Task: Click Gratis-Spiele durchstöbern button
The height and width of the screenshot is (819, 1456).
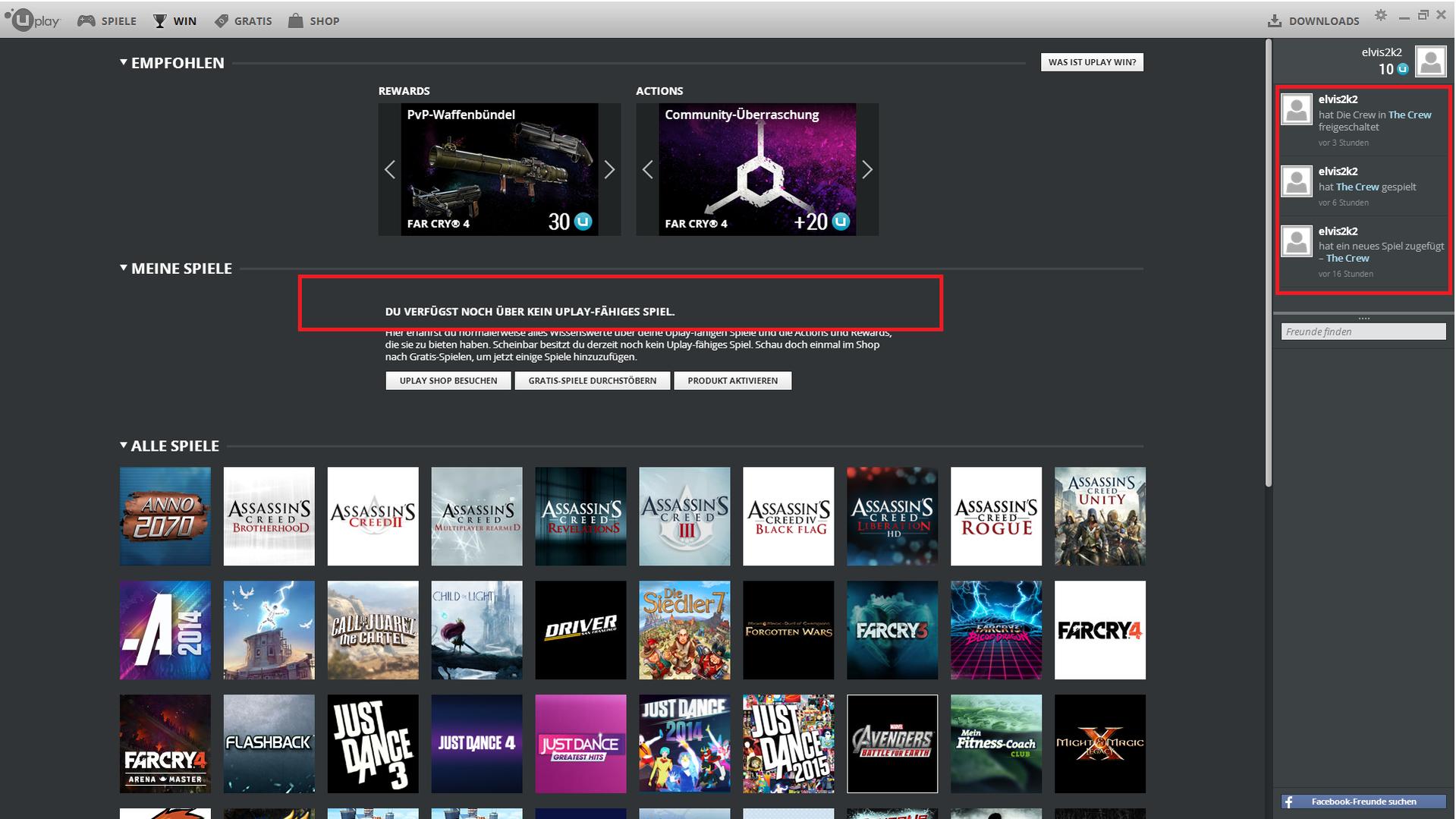Action: (x=593, y=380)
